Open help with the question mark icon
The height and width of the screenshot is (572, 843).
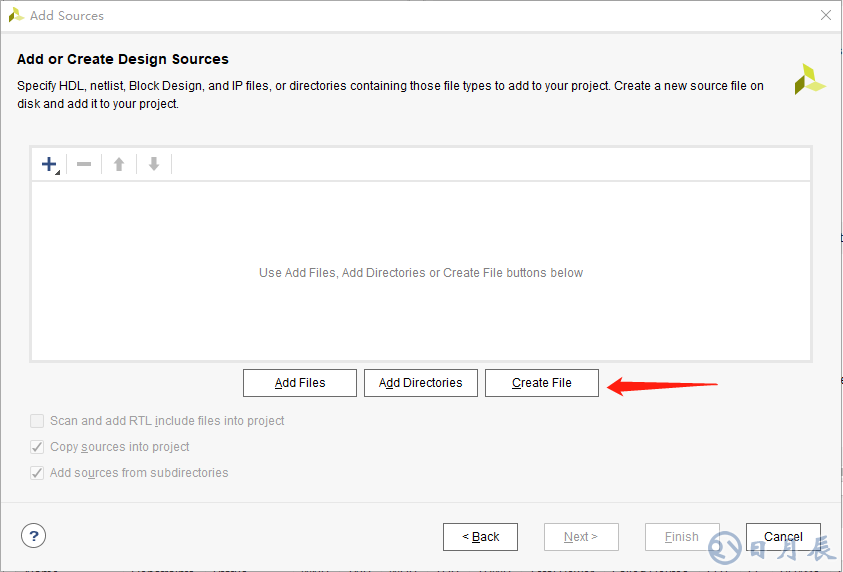tap(34, 536)
